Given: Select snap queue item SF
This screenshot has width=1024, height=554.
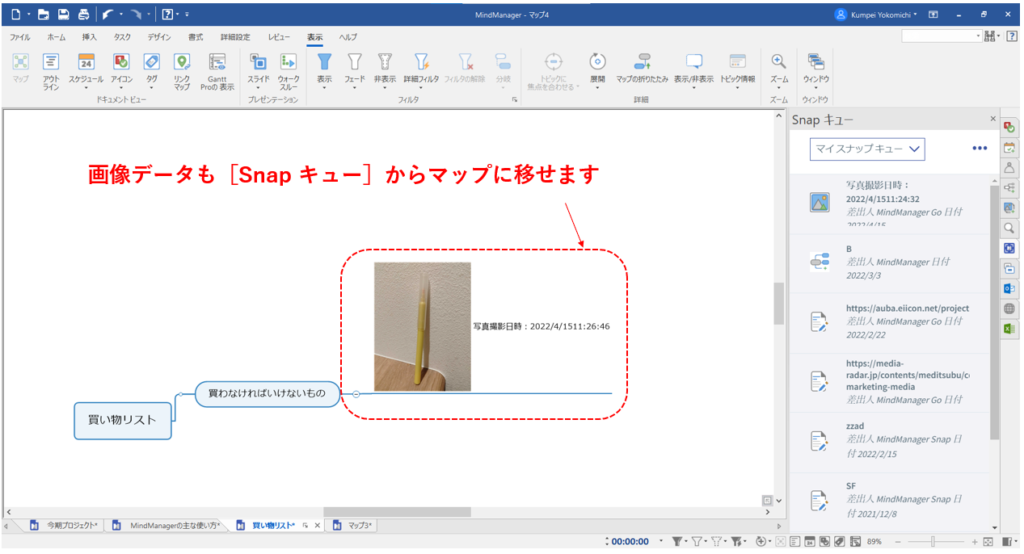Looking at the screenshot, I should (x=889, y=500).
